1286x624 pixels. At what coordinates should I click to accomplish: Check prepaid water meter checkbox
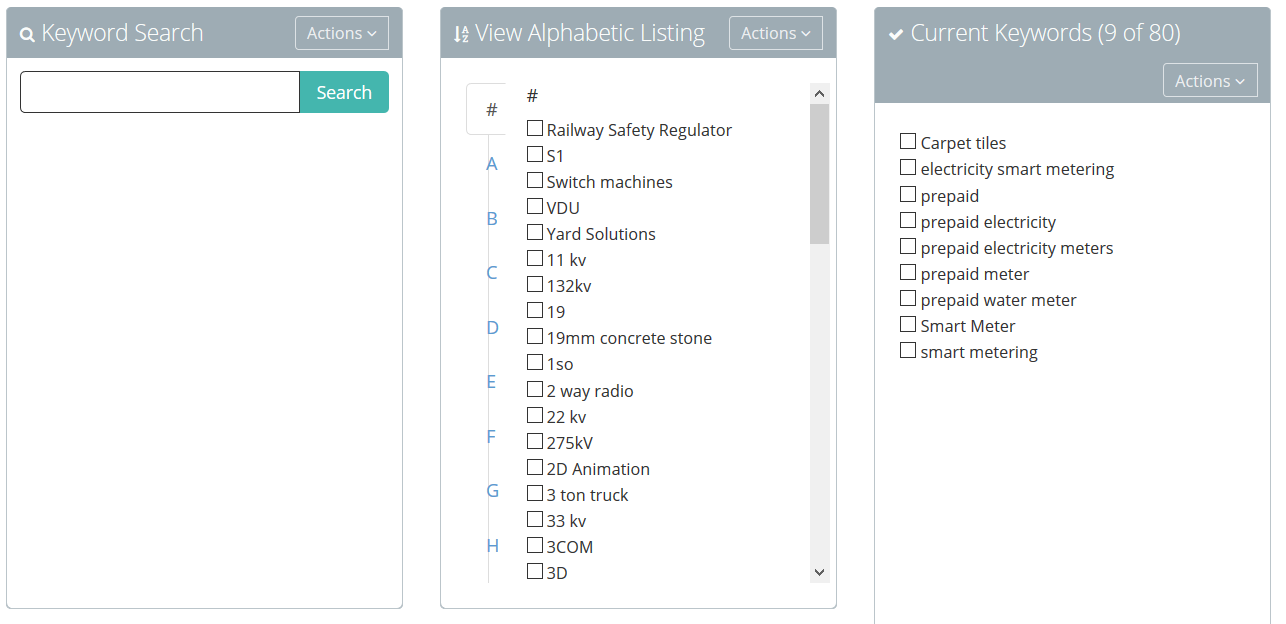pos(908,298)
